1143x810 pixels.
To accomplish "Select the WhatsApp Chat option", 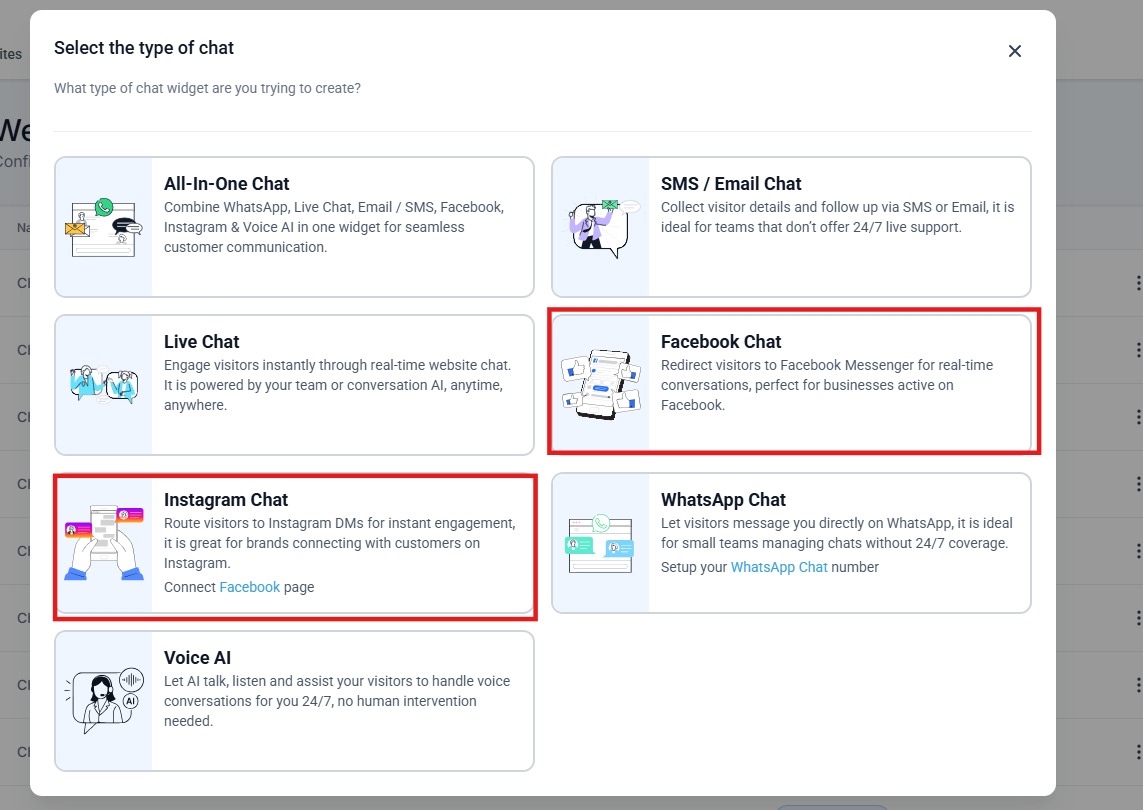I will coord(791,543).
